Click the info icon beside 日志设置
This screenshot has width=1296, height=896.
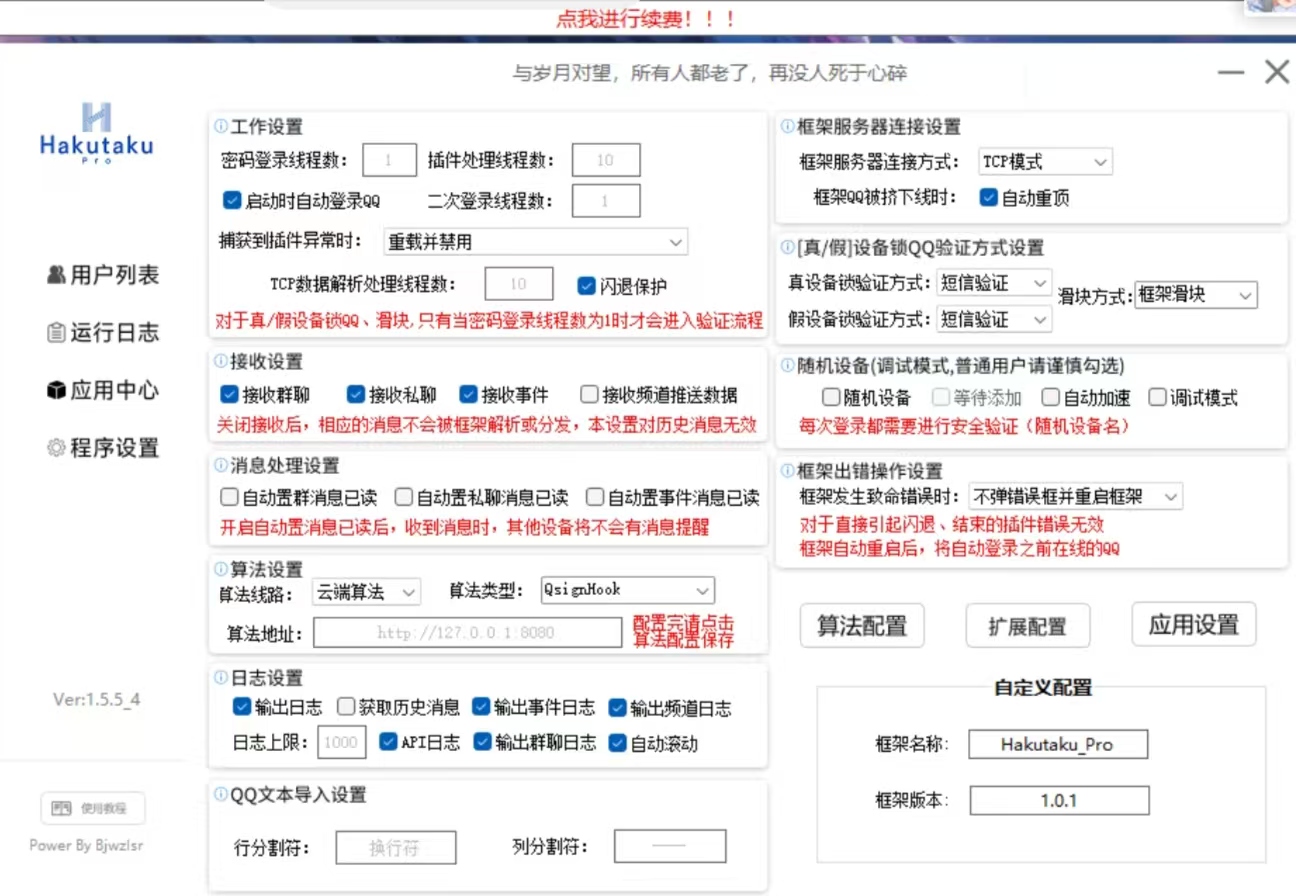220,678
